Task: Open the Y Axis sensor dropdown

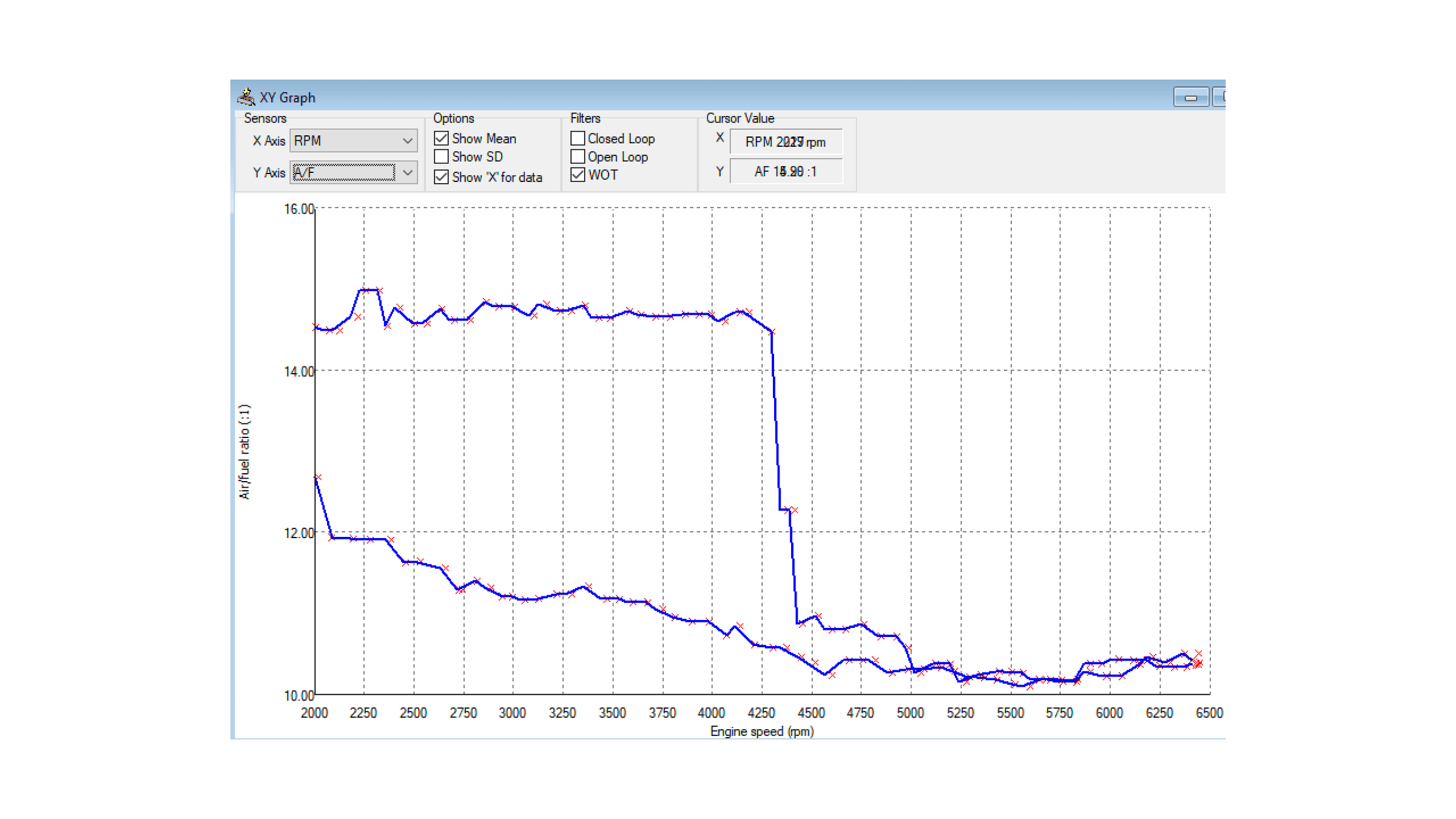Action: 407,172
